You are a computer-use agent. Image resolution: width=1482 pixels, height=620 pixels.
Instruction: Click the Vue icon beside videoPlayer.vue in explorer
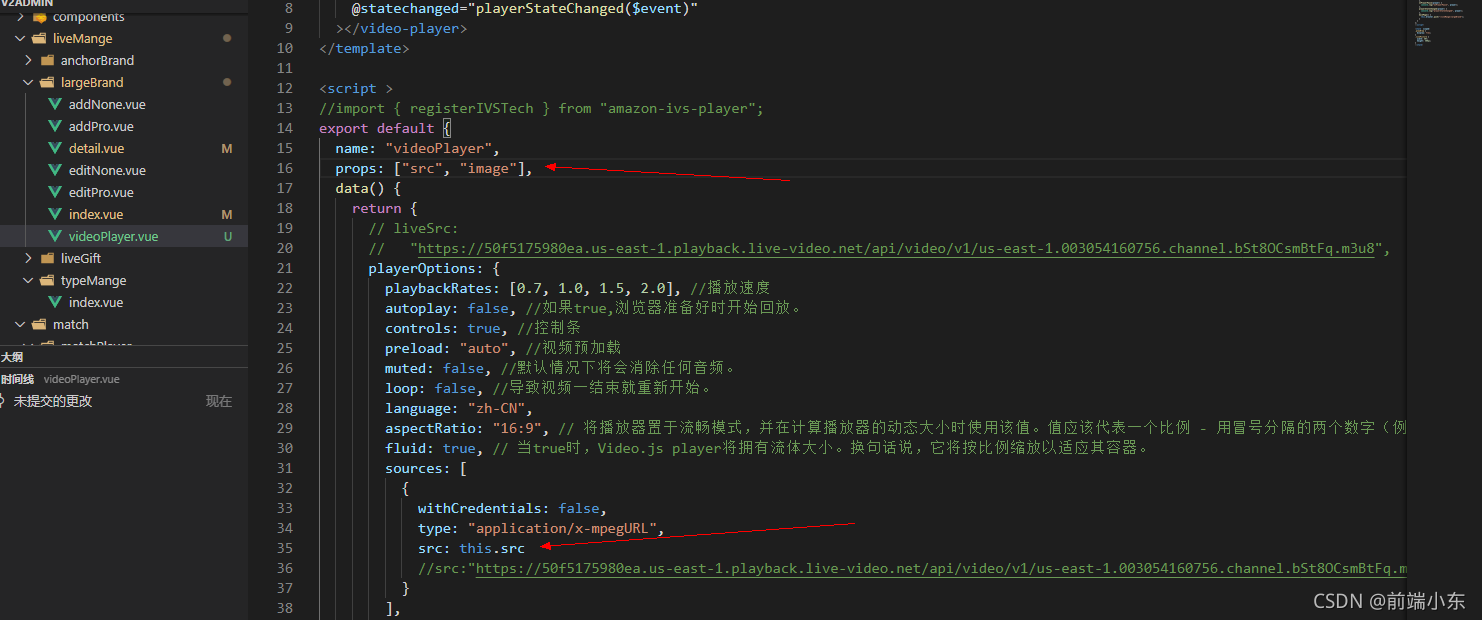pos(55,237)
